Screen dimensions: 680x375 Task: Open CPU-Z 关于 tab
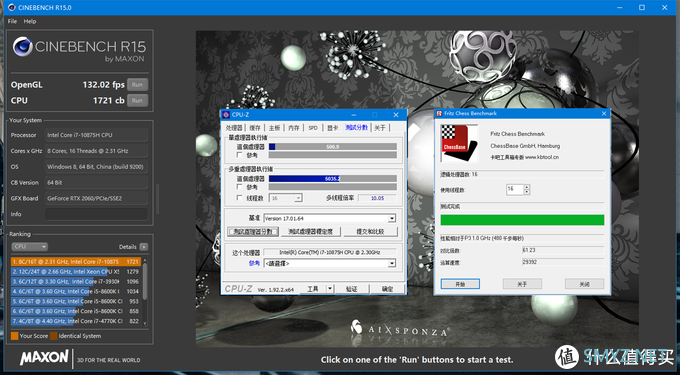point(380,128)
